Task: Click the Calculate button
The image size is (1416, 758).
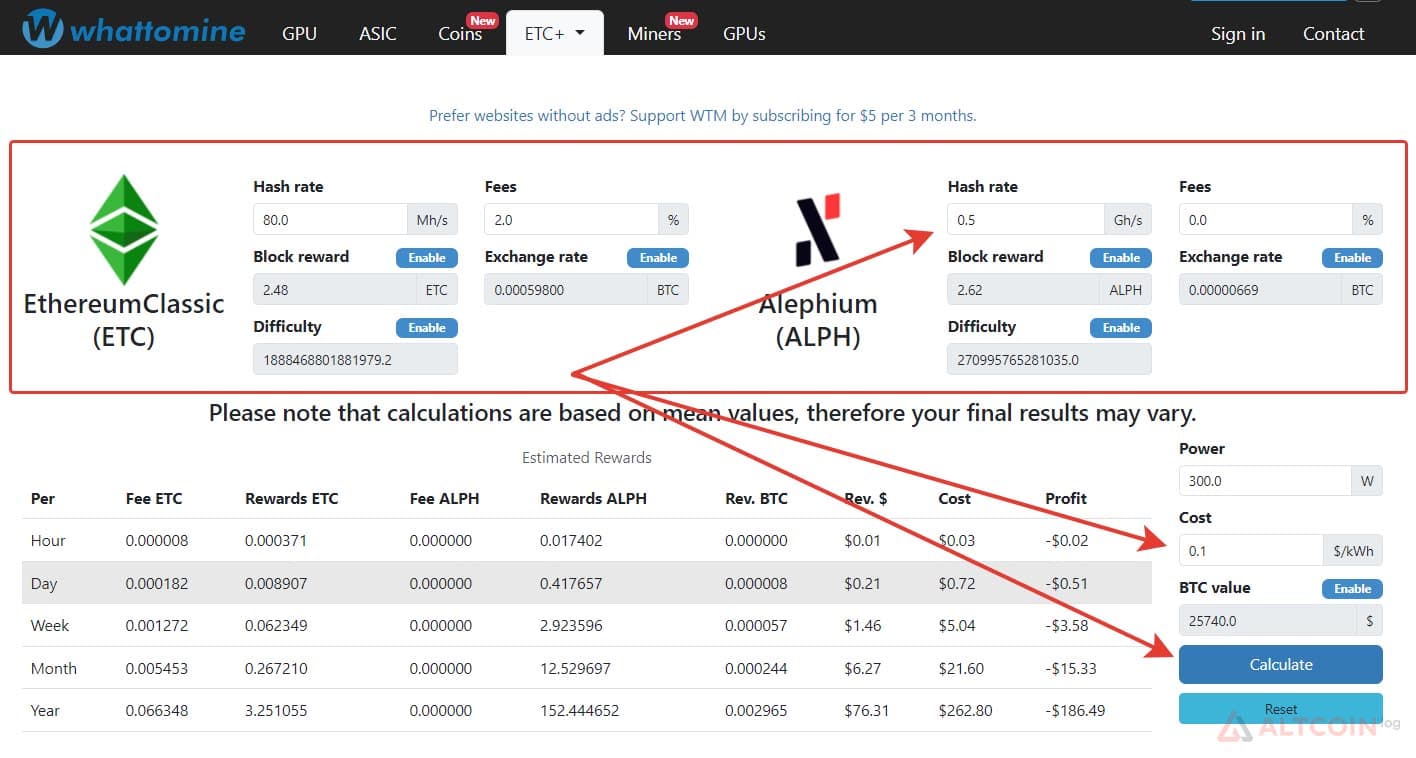Action: point(1281,665)
